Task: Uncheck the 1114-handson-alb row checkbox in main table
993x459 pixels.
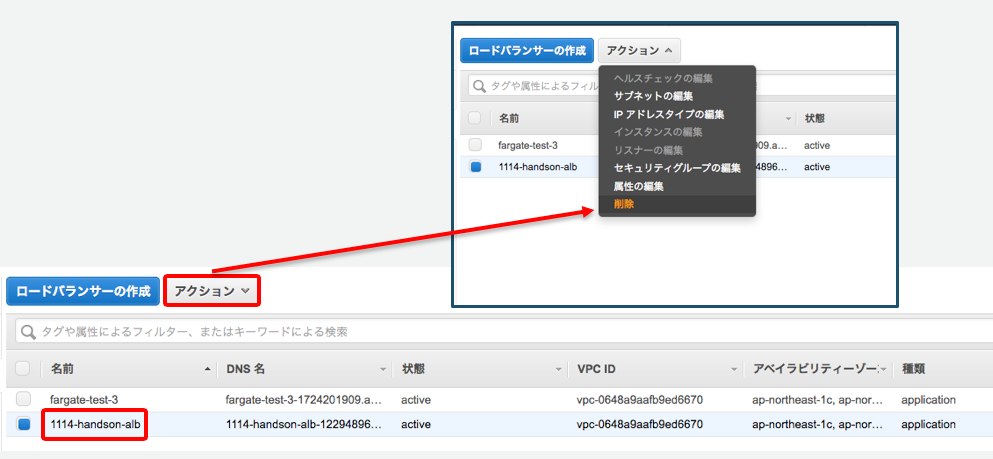Action: (x=23, y=424)
